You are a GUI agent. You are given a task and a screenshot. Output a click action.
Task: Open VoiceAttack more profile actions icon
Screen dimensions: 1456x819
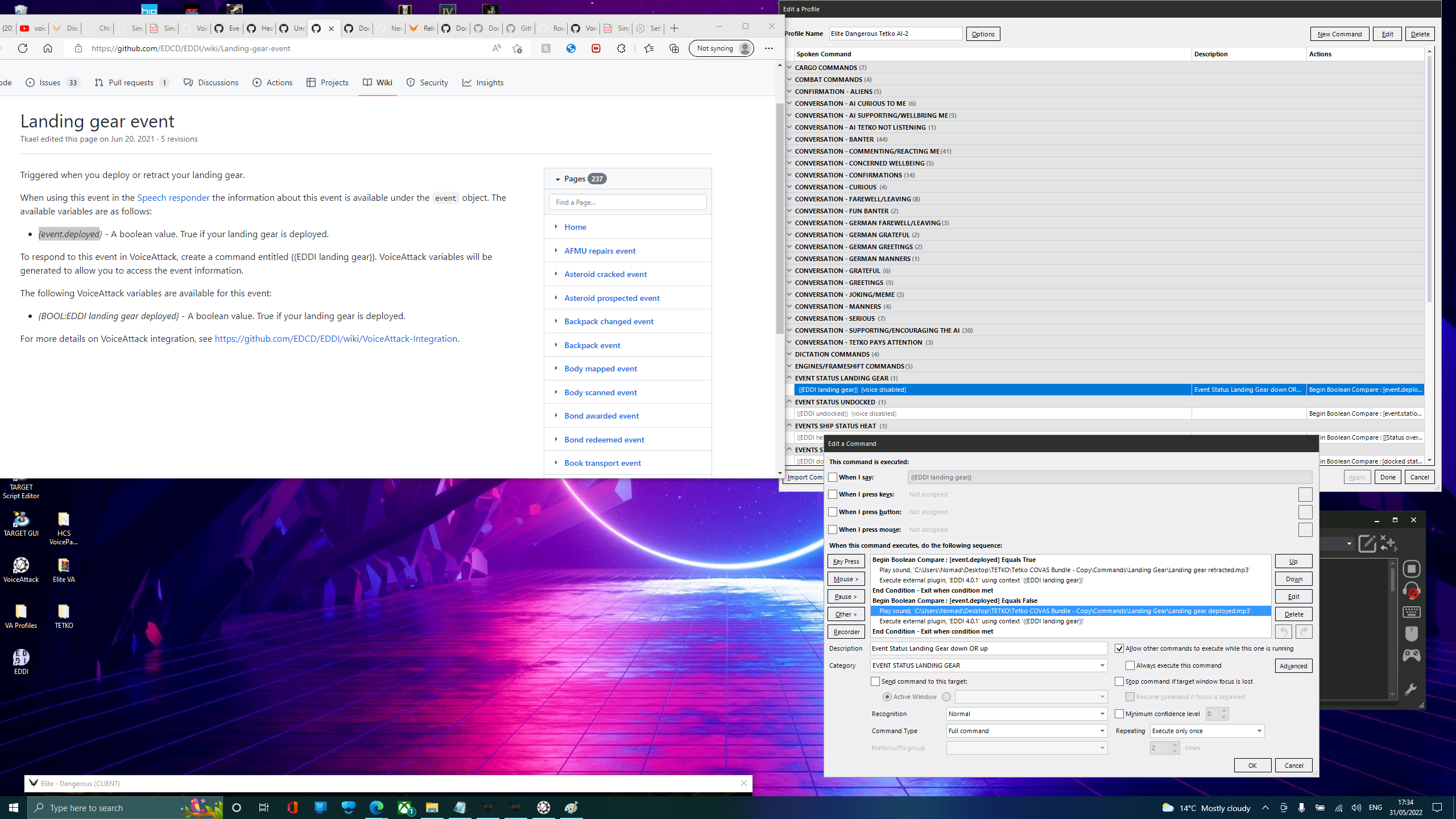(1388, 543)
